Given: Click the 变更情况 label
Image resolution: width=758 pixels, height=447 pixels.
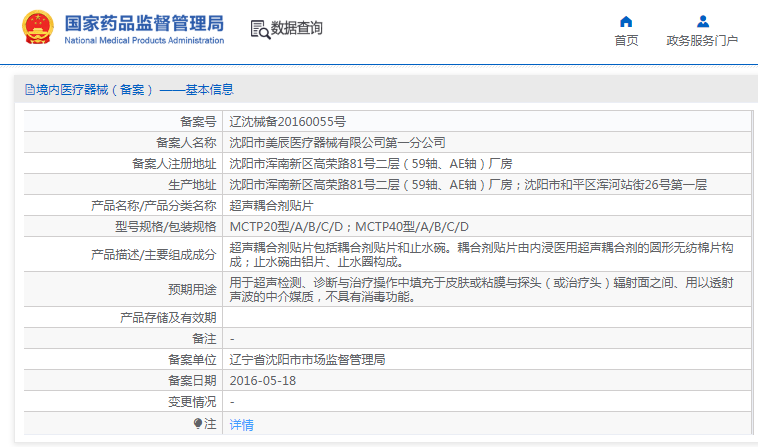Looking at the screenshot, I should (x=192, y=402).
